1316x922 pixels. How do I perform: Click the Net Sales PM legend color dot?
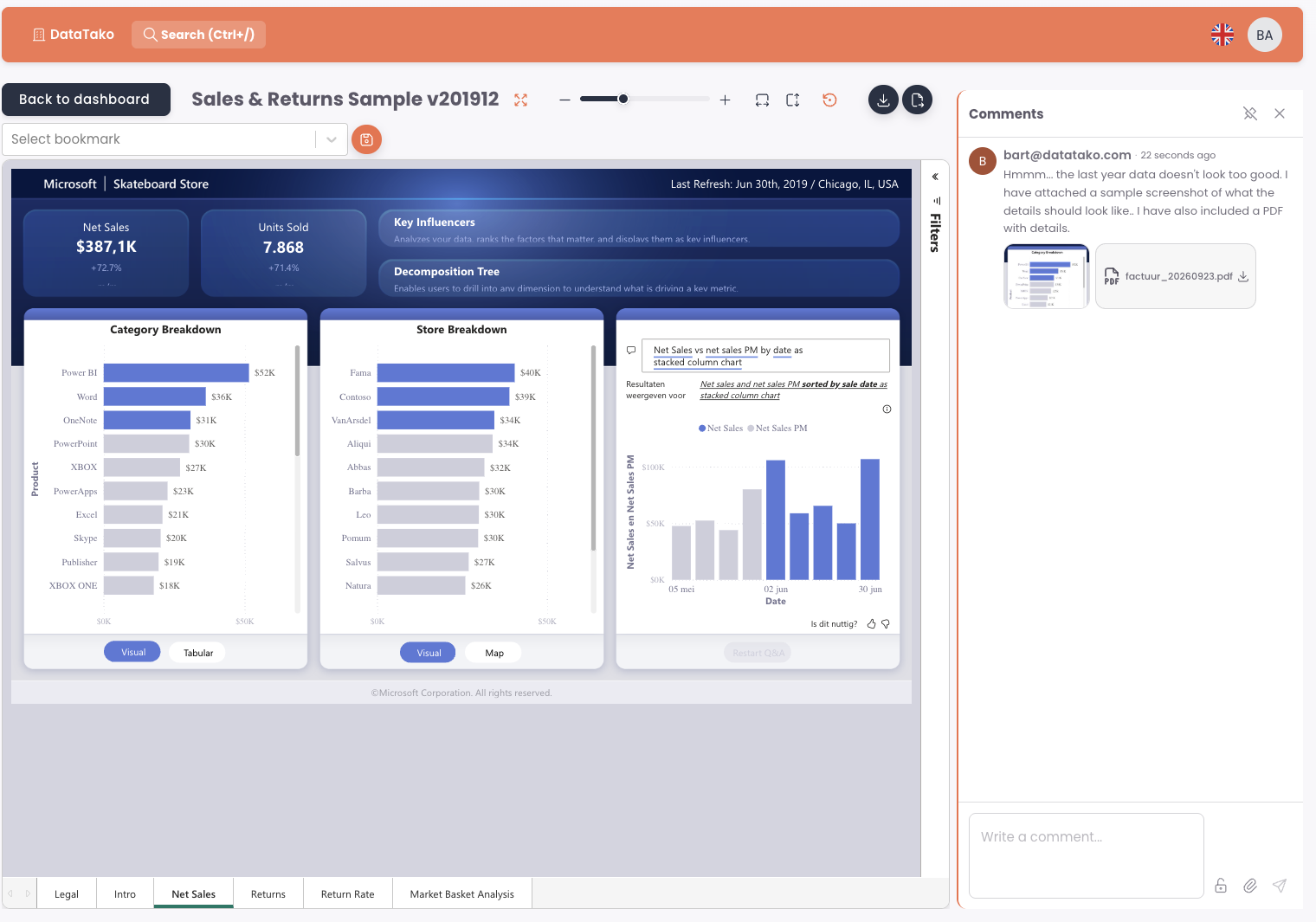coord(751,429)
